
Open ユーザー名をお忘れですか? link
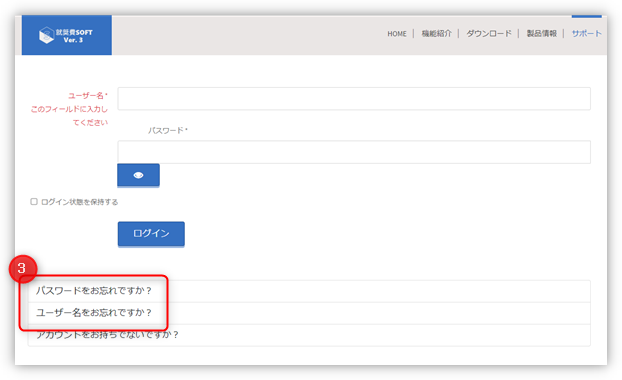pyautogui.click(x=94, y=313)
